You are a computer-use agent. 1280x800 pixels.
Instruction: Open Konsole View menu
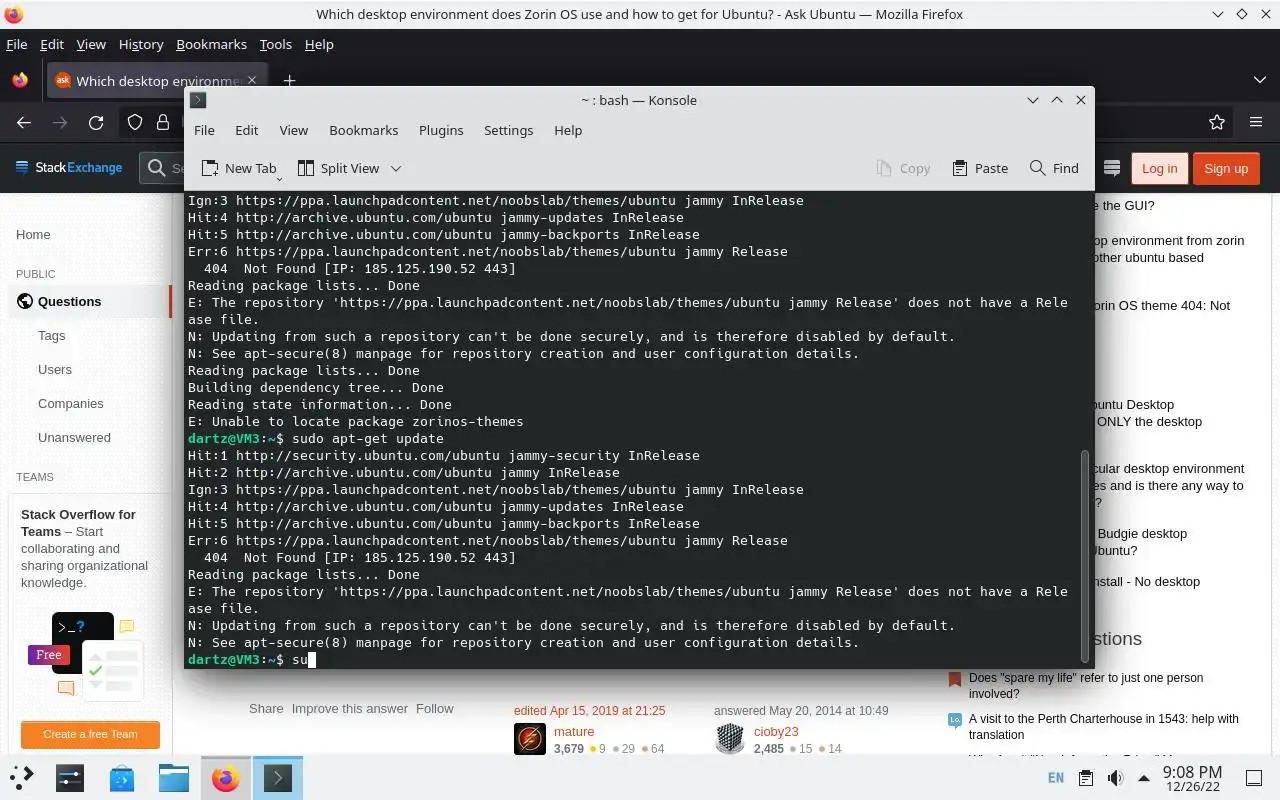[x=293, y=130]
